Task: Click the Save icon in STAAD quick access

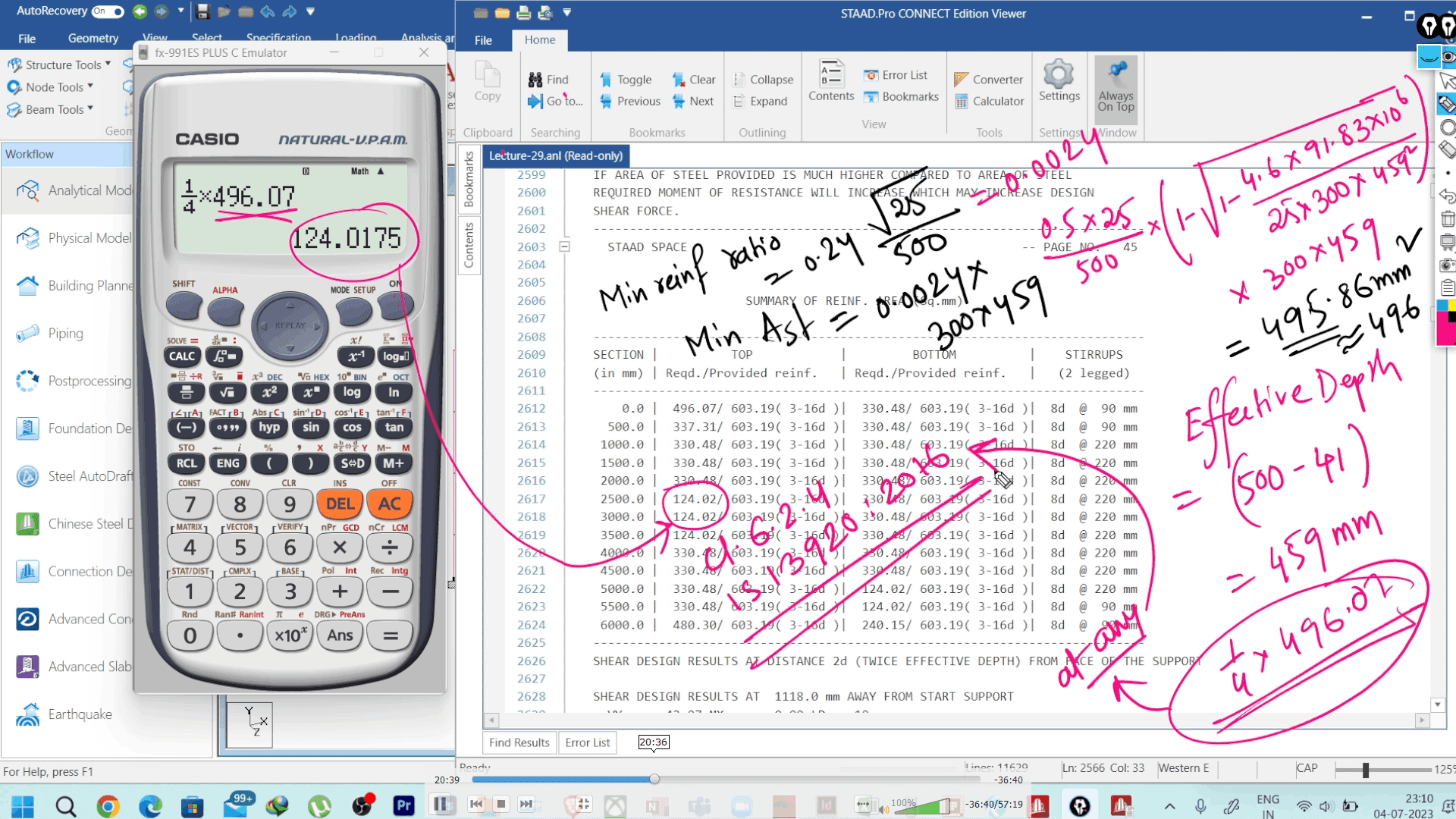Action: coord(202,11)
